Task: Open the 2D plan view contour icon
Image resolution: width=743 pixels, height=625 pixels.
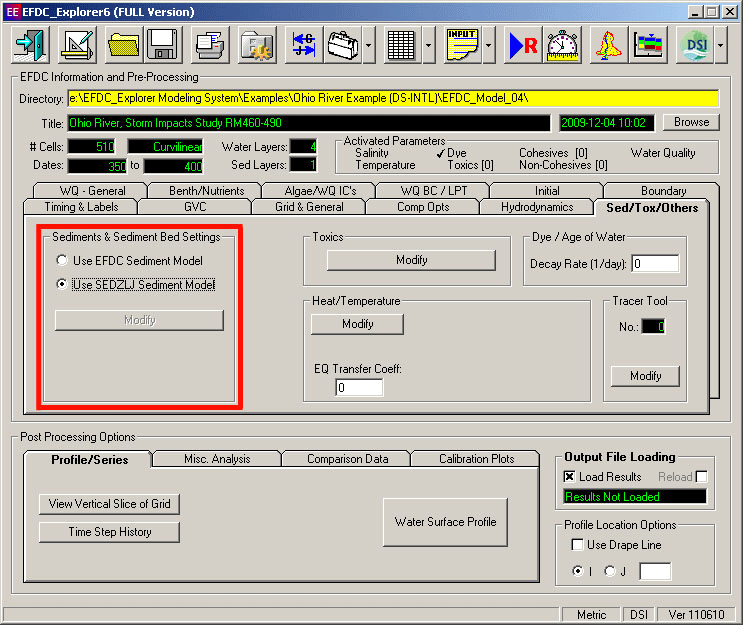Action: point(609,45)
